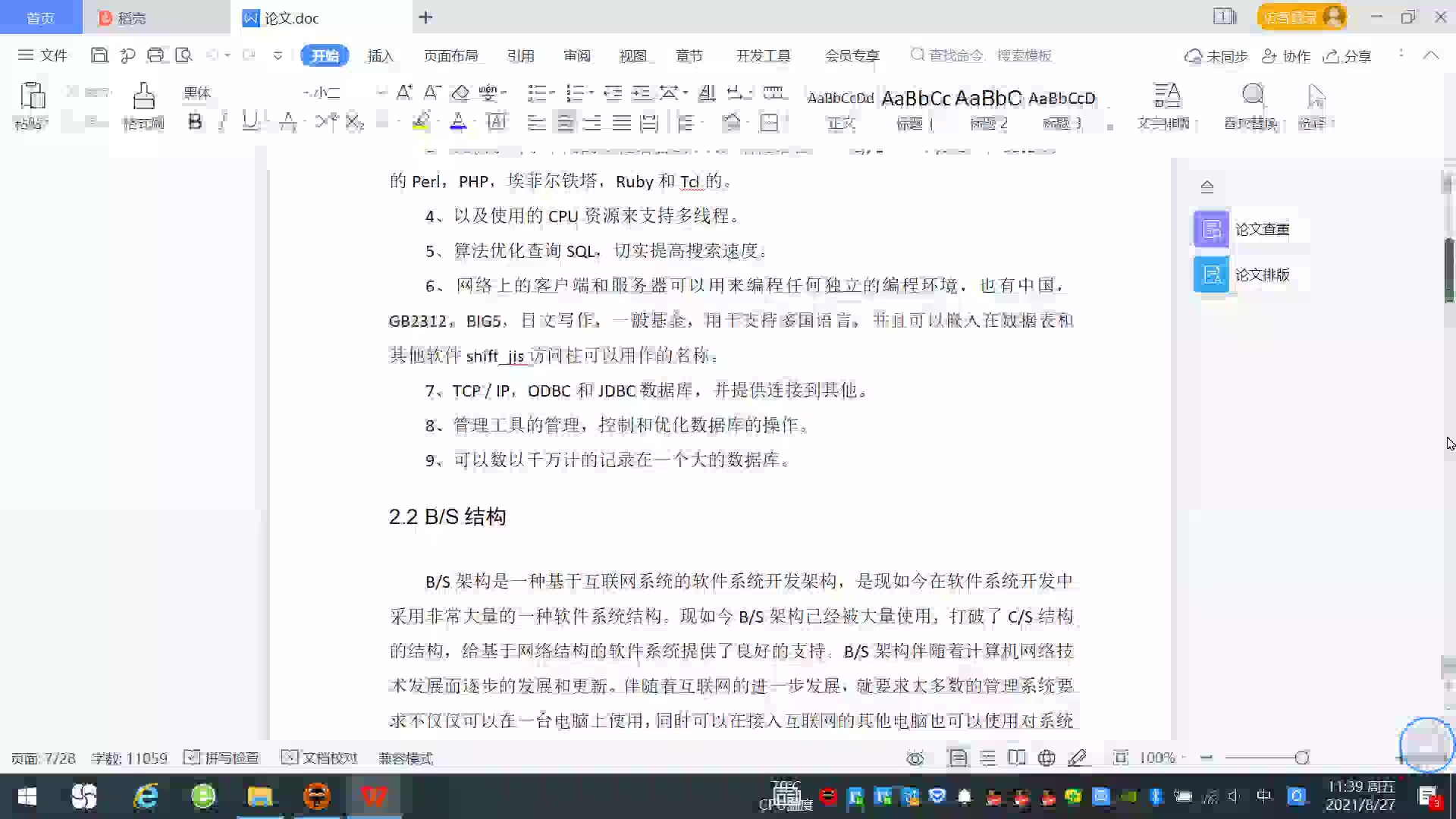Toggle italic formatting
The width and height of the screenshot is (1456, 819).
pos(222,121)
